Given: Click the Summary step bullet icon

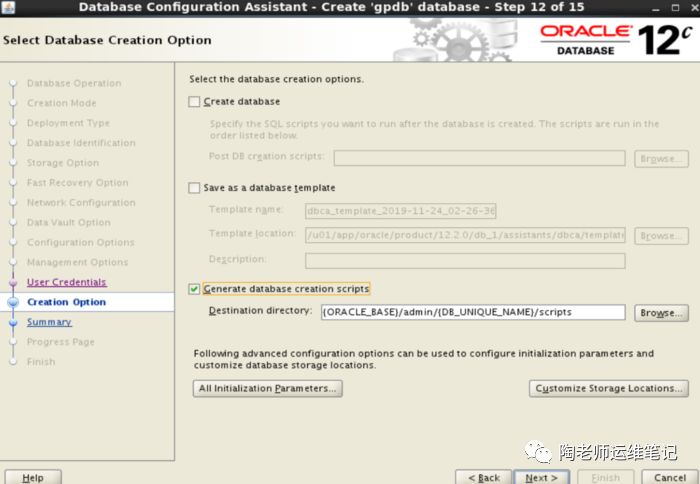Looking at the screenshot, I should (x=13, y=322).
